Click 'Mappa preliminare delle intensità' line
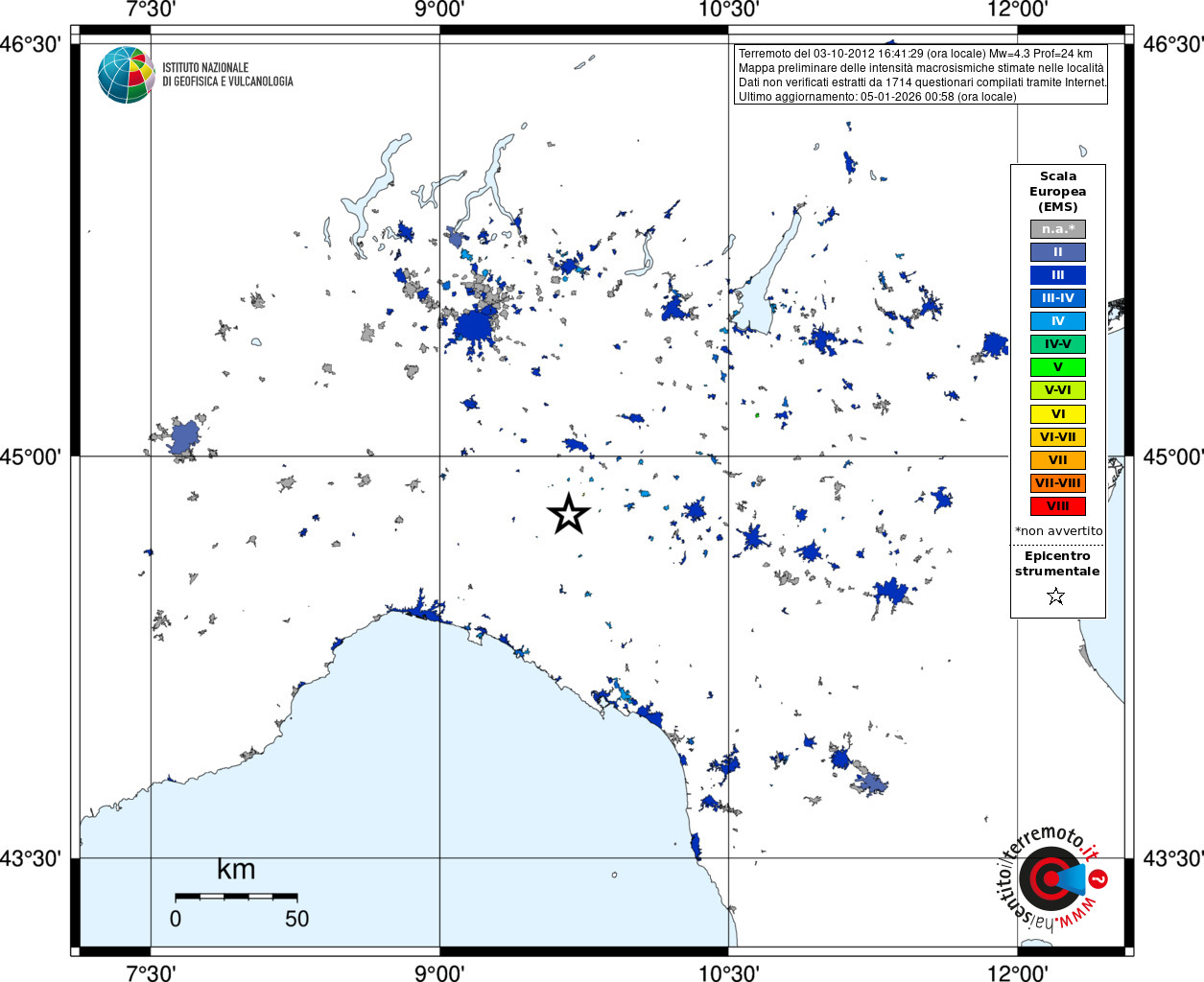The height and width of the screenshot is (982, 1204). (921, 68)
